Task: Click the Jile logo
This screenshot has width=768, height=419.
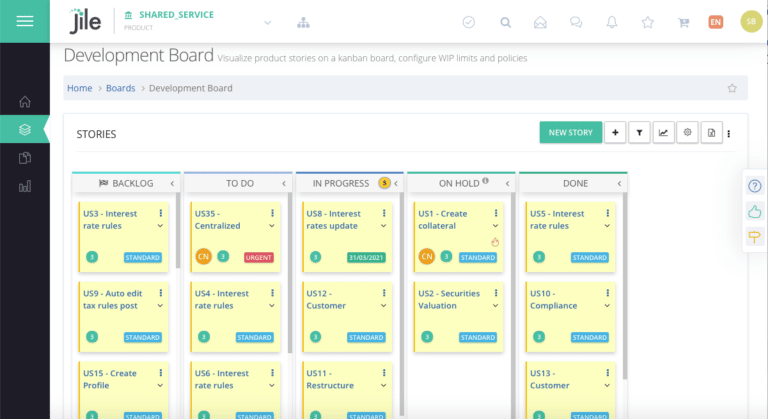Action: (85, 21)
